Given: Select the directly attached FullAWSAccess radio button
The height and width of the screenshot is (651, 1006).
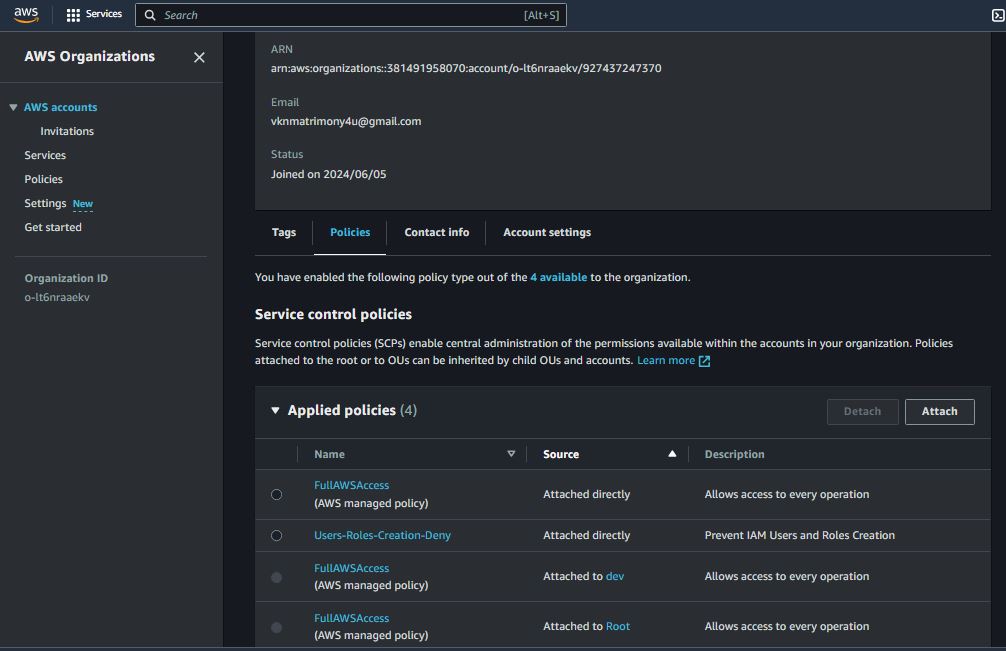Looking at the screenshot, I should [277, 494].
